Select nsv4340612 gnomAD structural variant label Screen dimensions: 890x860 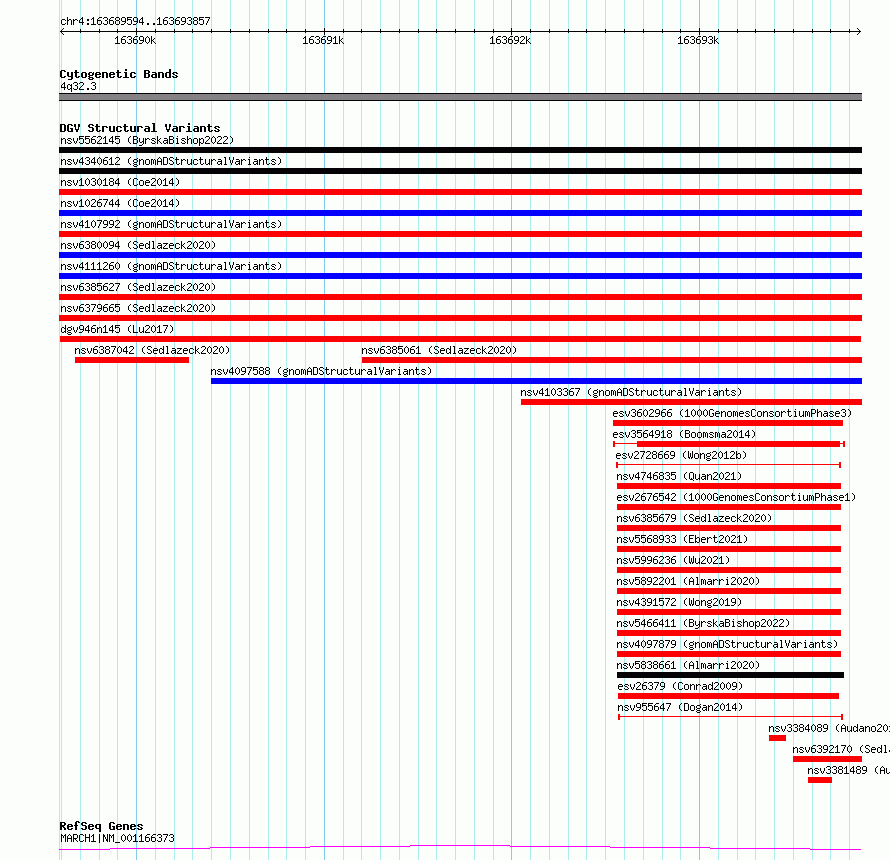click(x=171, y=161)
